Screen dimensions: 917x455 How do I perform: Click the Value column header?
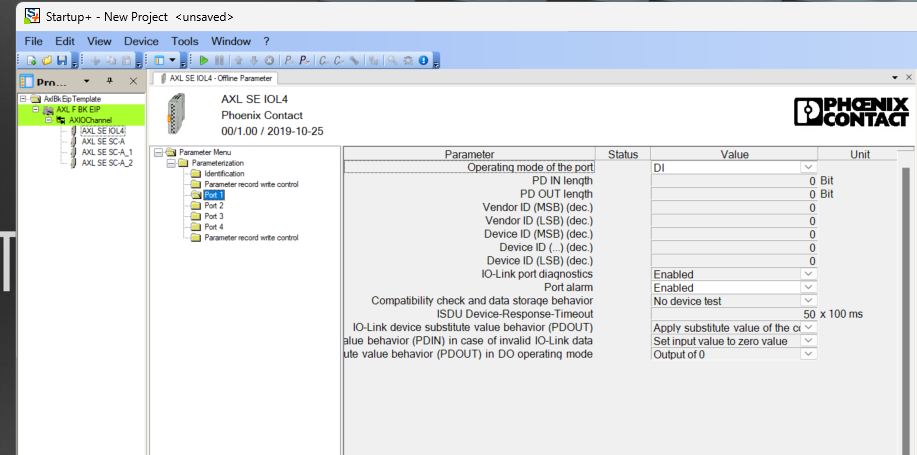click(734, 154)
